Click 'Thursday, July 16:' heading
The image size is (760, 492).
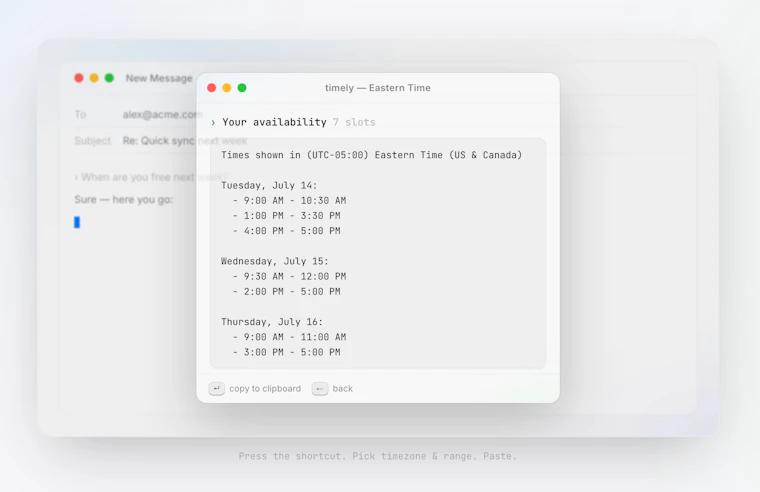click(272, 322)
